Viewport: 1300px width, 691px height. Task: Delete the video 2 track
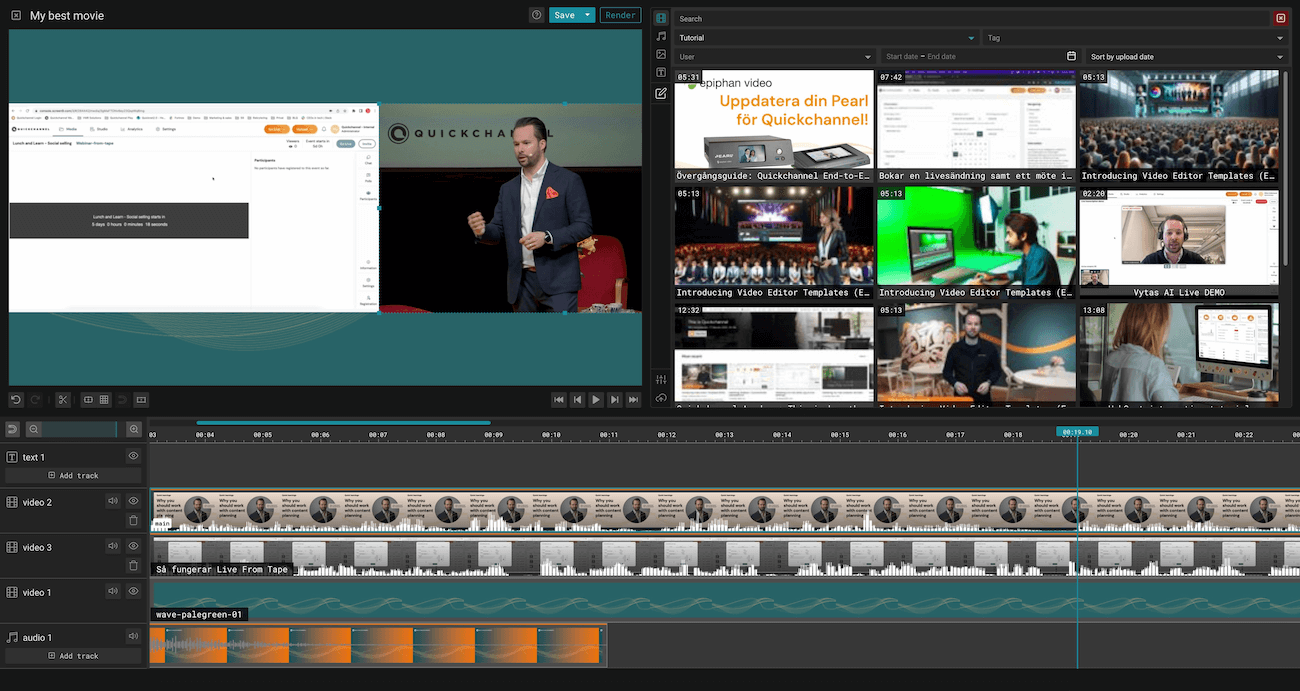point(133,520)
